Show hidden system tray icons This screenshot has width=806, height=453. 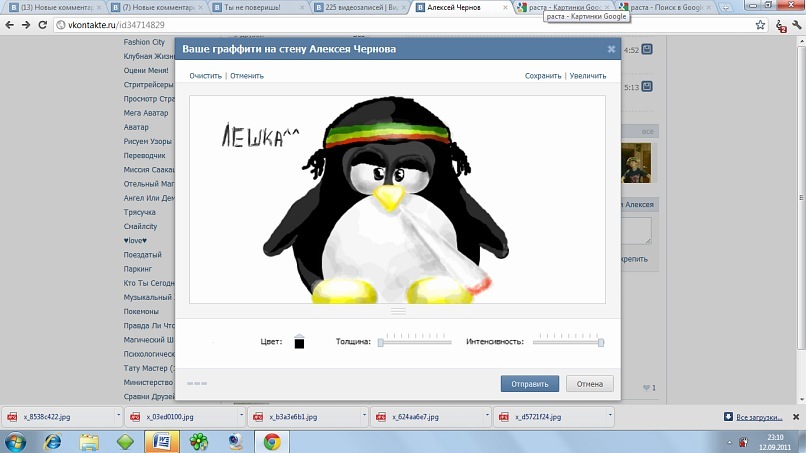[729, 442]
